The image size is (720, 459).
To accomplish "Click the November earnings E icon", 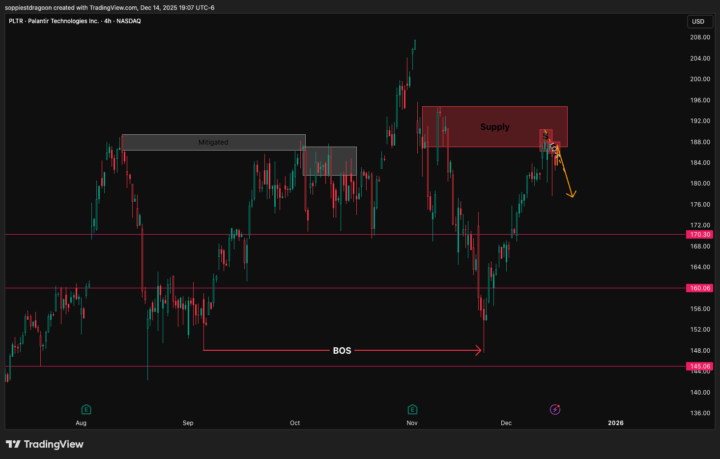I will pos(412,409).
